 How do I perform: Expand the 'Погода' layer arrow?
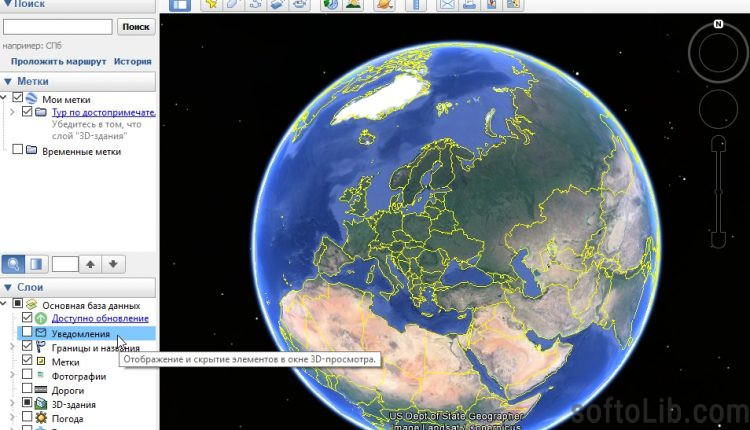click(12, 418)
